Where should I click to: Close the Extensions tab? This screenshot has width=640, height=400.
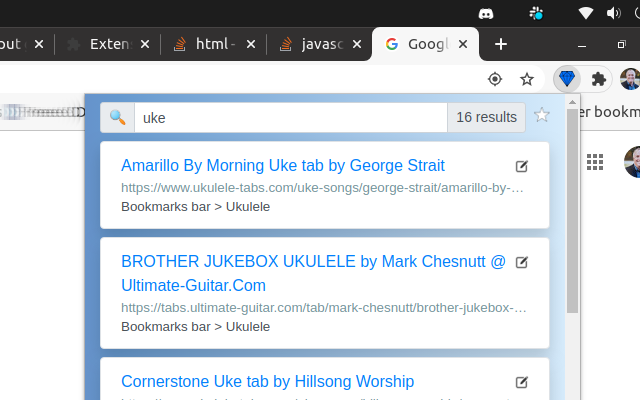(145, 44)
